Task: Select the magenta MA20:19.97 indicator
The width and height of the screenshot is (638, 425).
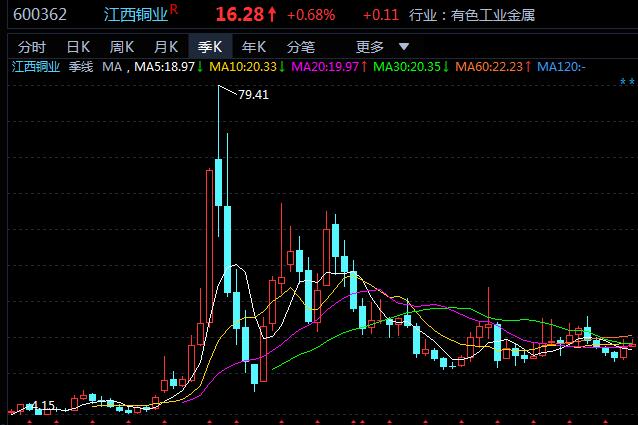Action: click(326, 67)
